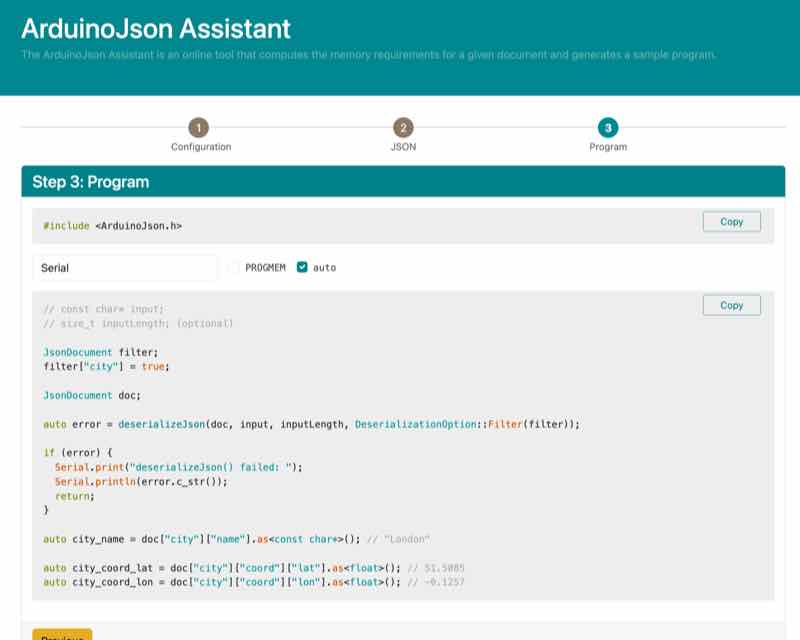Click inside the Serial output input field
The image size is (800, 640).
[125, 266]
